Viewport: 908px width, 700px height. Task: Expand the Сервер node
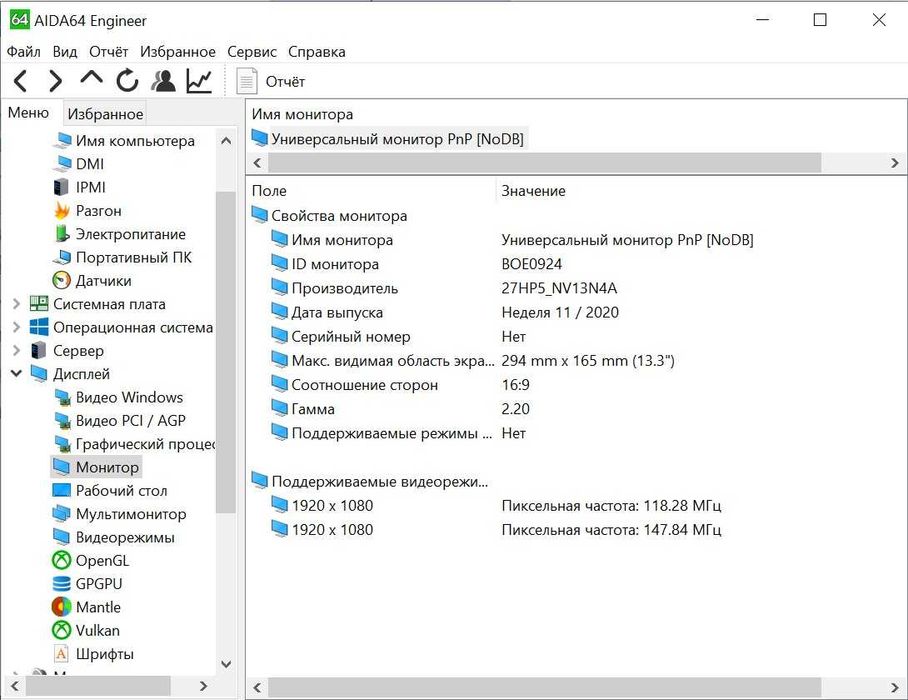point(16,350)
